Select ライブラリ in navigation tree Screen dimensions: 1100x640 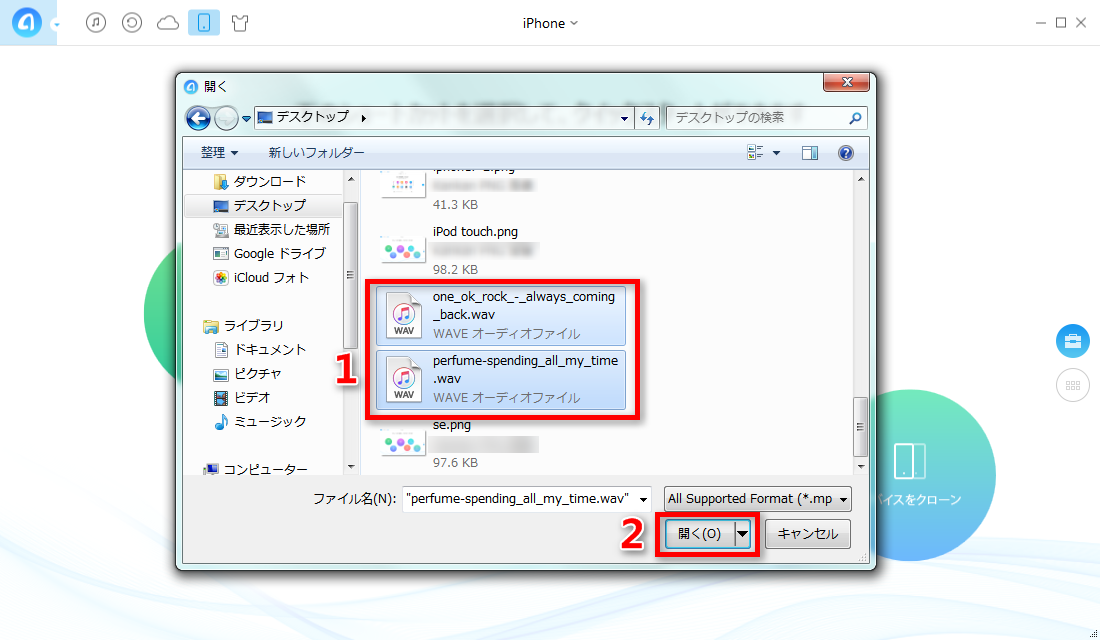(243, 326)
